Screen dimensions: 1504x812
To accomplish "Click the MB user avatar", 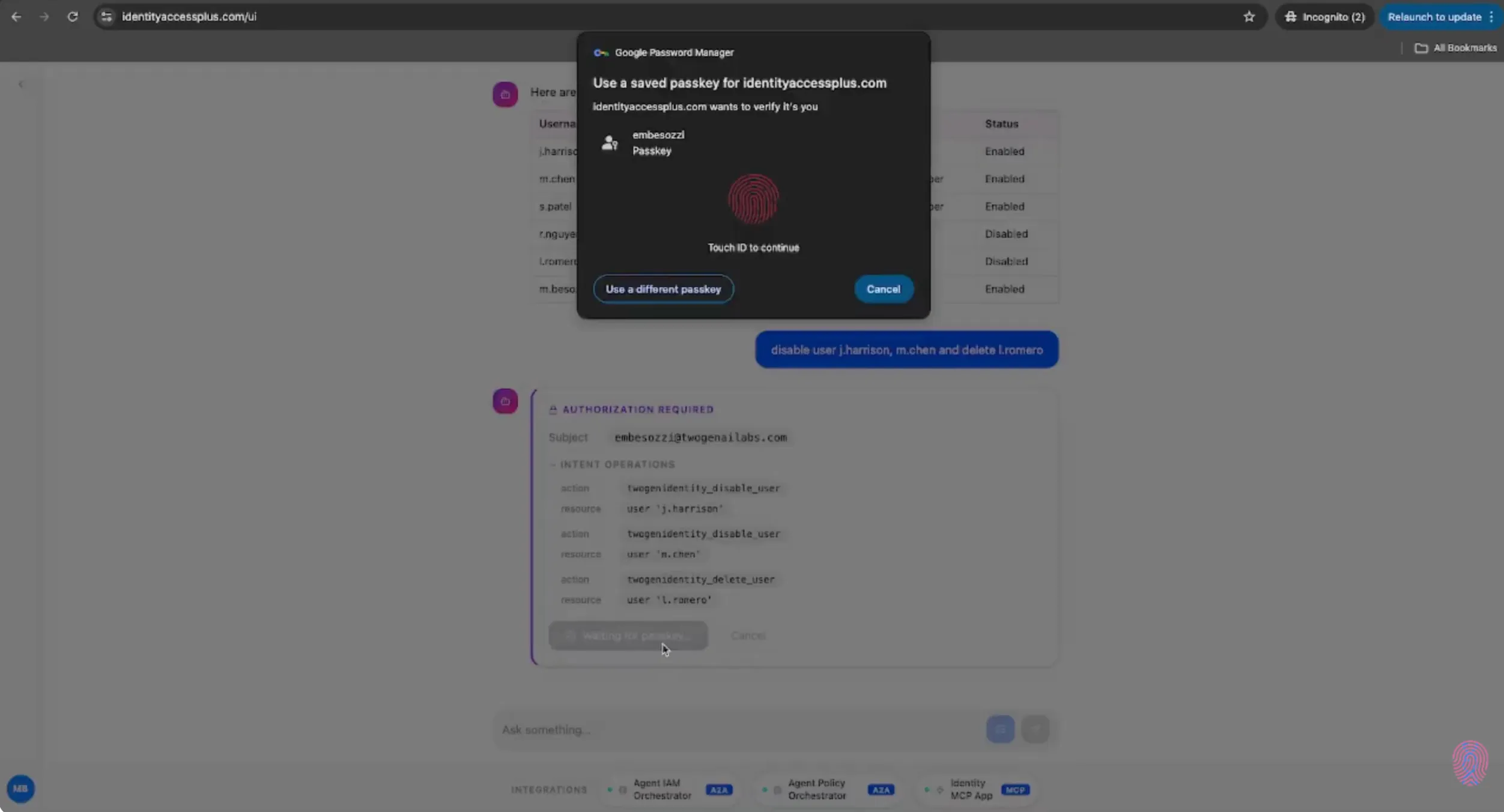I will [20, 789].
